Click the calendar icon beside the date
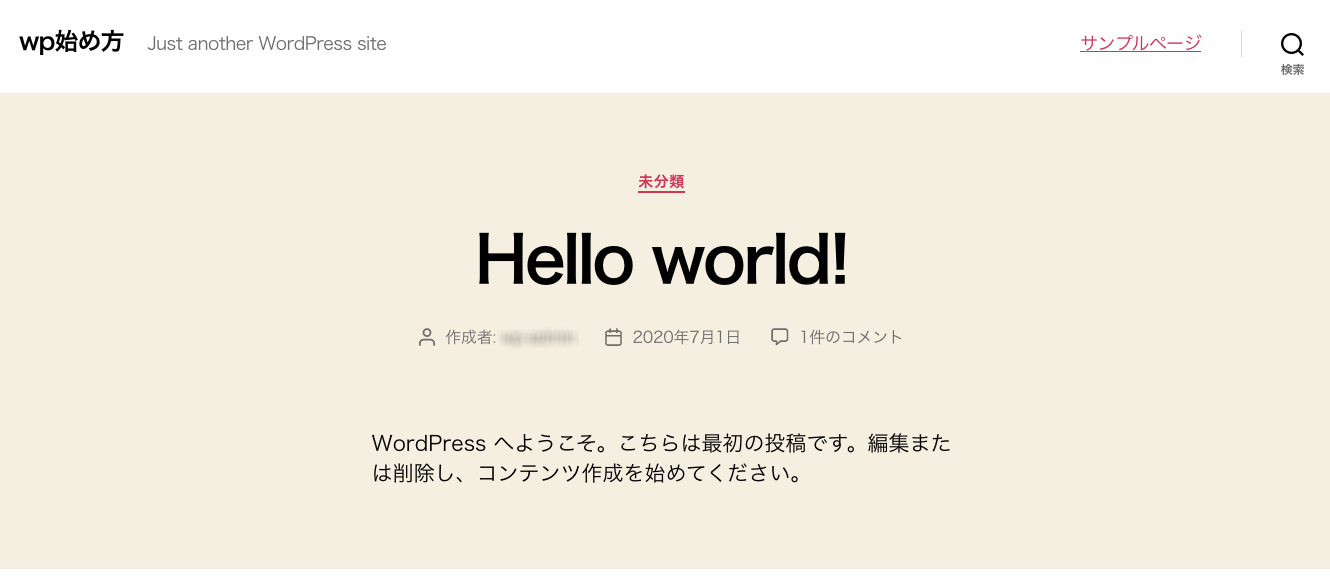Image resolution: width=1330 pixels, height=588 pixels. (614, 337)
